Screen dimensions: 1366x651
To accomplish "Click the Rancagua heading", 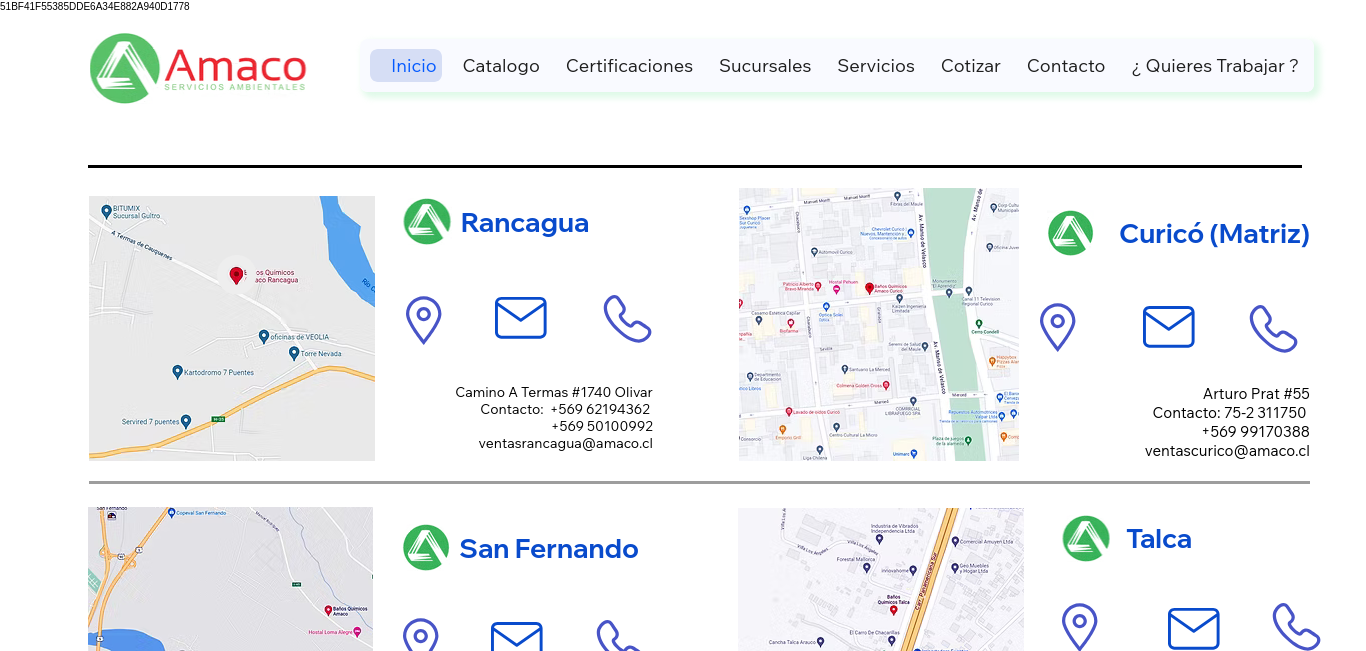I will pyautogui.click(x=525, y=223).
